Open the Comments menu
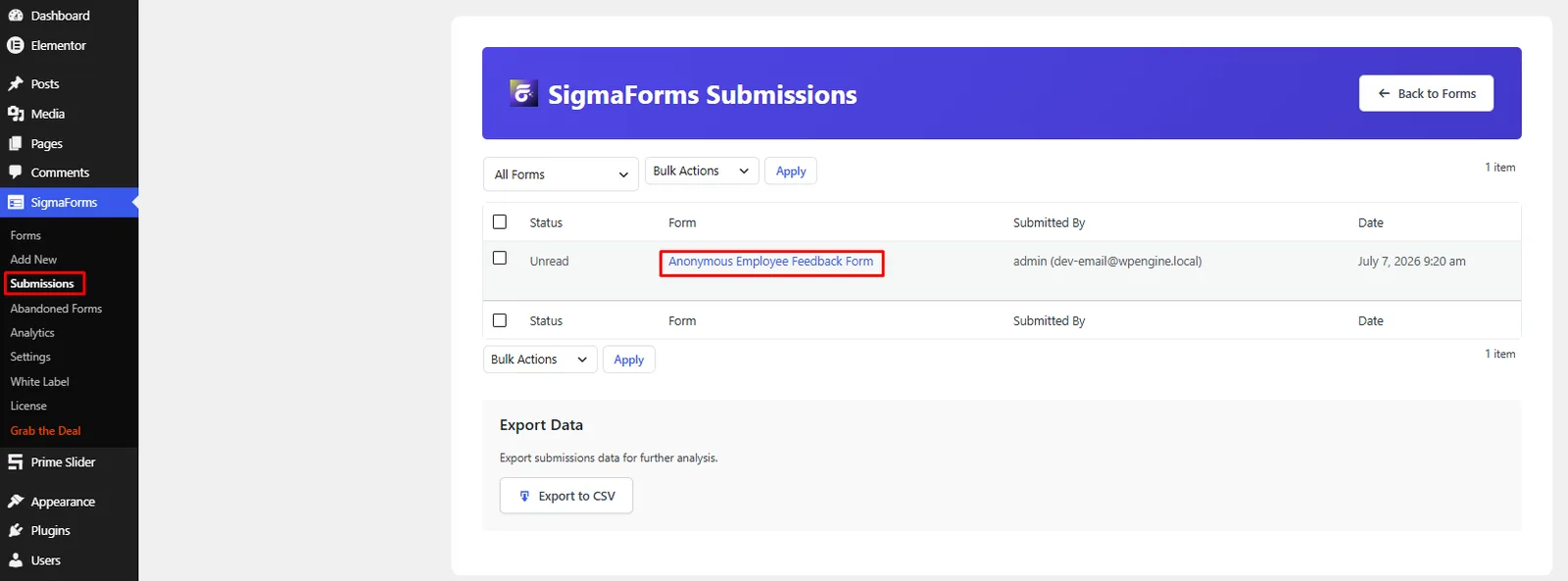The width and height of the screenshot is (1568, 581). (x=60, y=172)
